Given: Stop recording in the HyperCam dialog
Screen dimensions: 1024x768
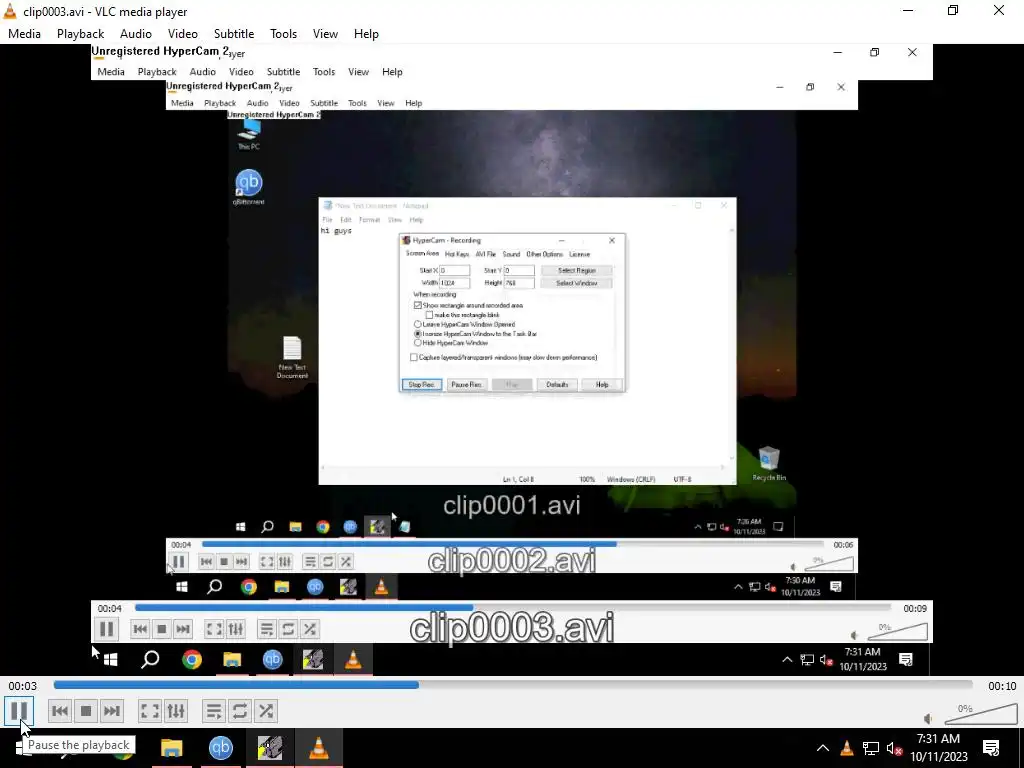Looking at the screenshot, I should [x=421, y=385].
